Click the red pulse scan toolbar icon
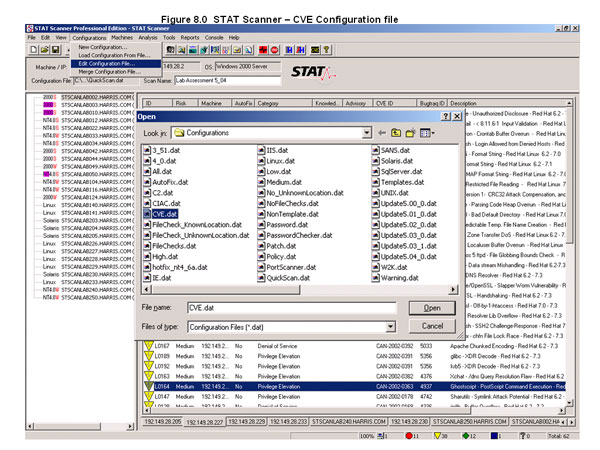Screen dimensions: 600x450 click(x=263, y=50)
